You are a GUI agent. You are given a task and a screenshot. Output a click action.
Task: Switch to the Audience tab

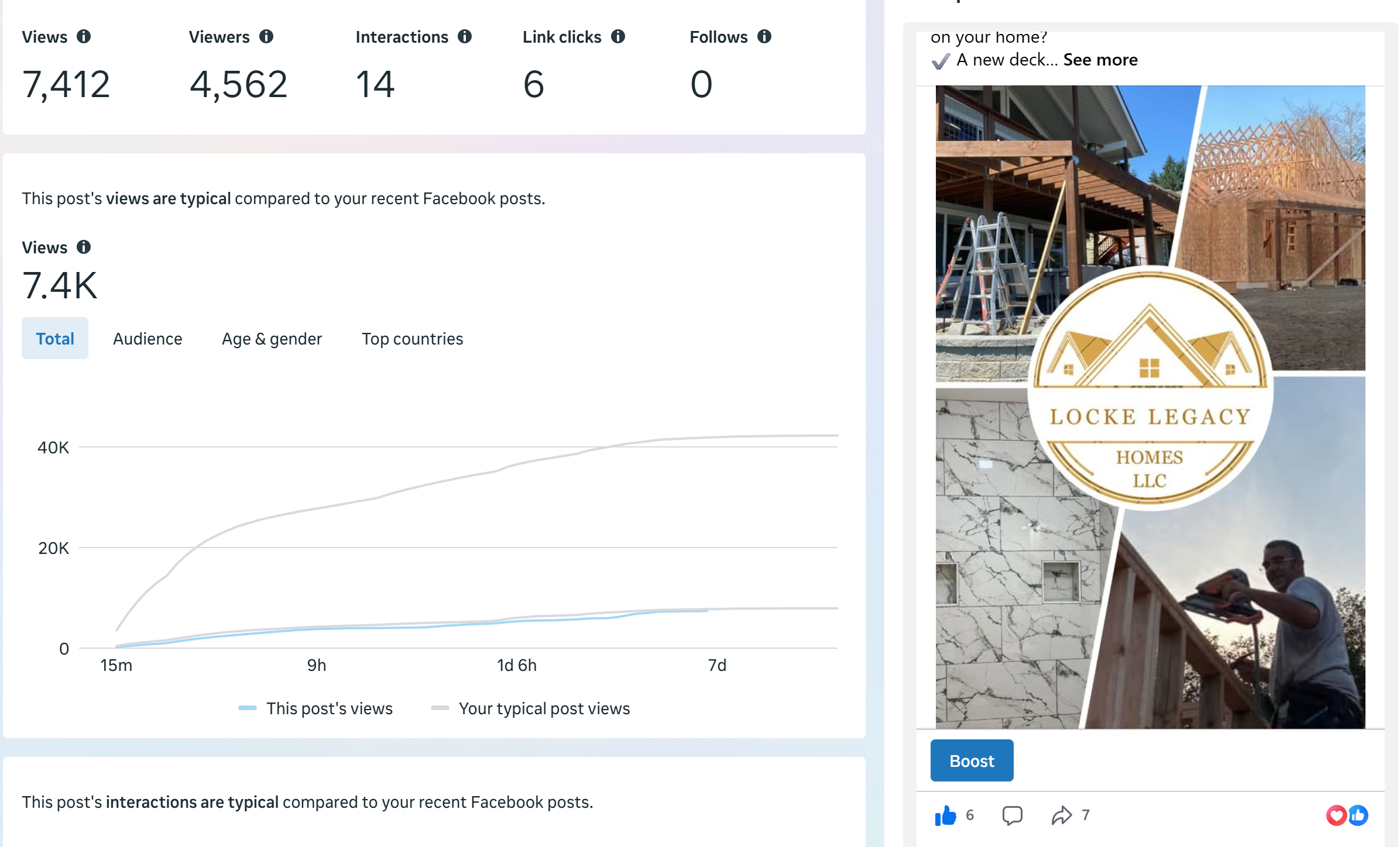(x=147, y=339)
